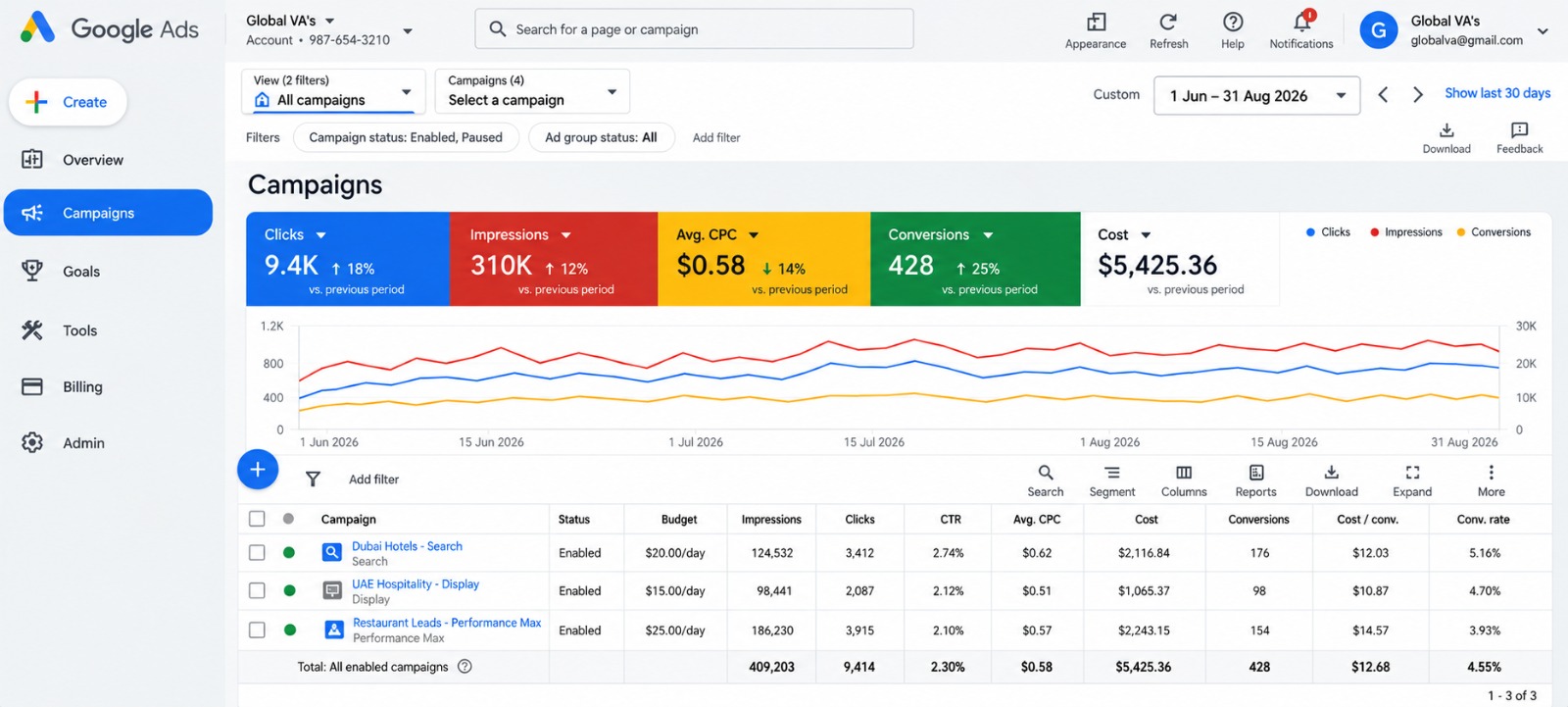Open Overview in the sidebar

108,160
